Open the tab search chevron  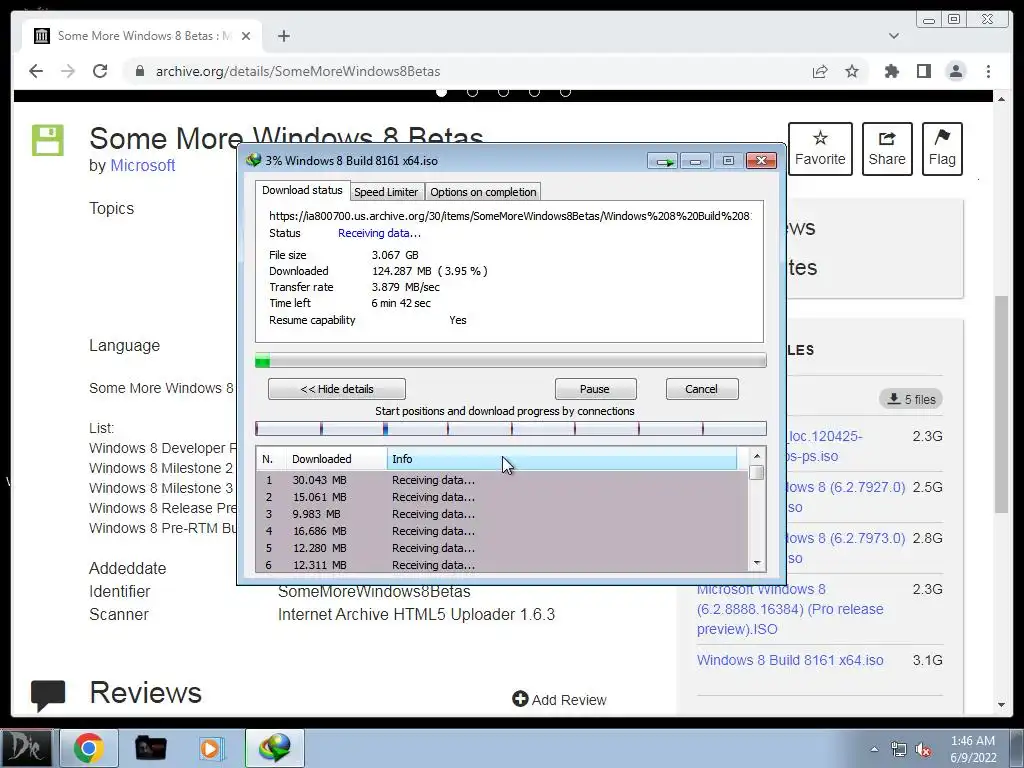pyautogui.click(x=893, y=36)
